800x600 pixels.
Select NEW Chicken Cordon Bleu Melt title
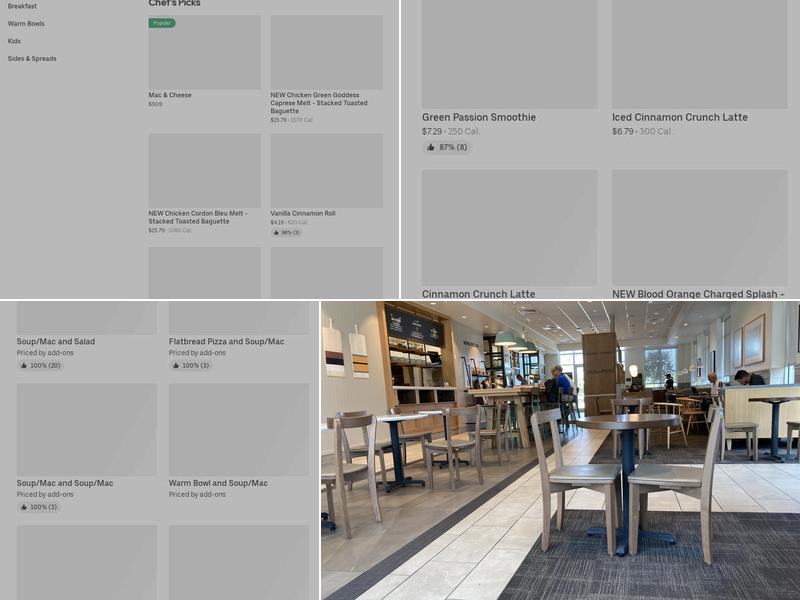point(198,217)
